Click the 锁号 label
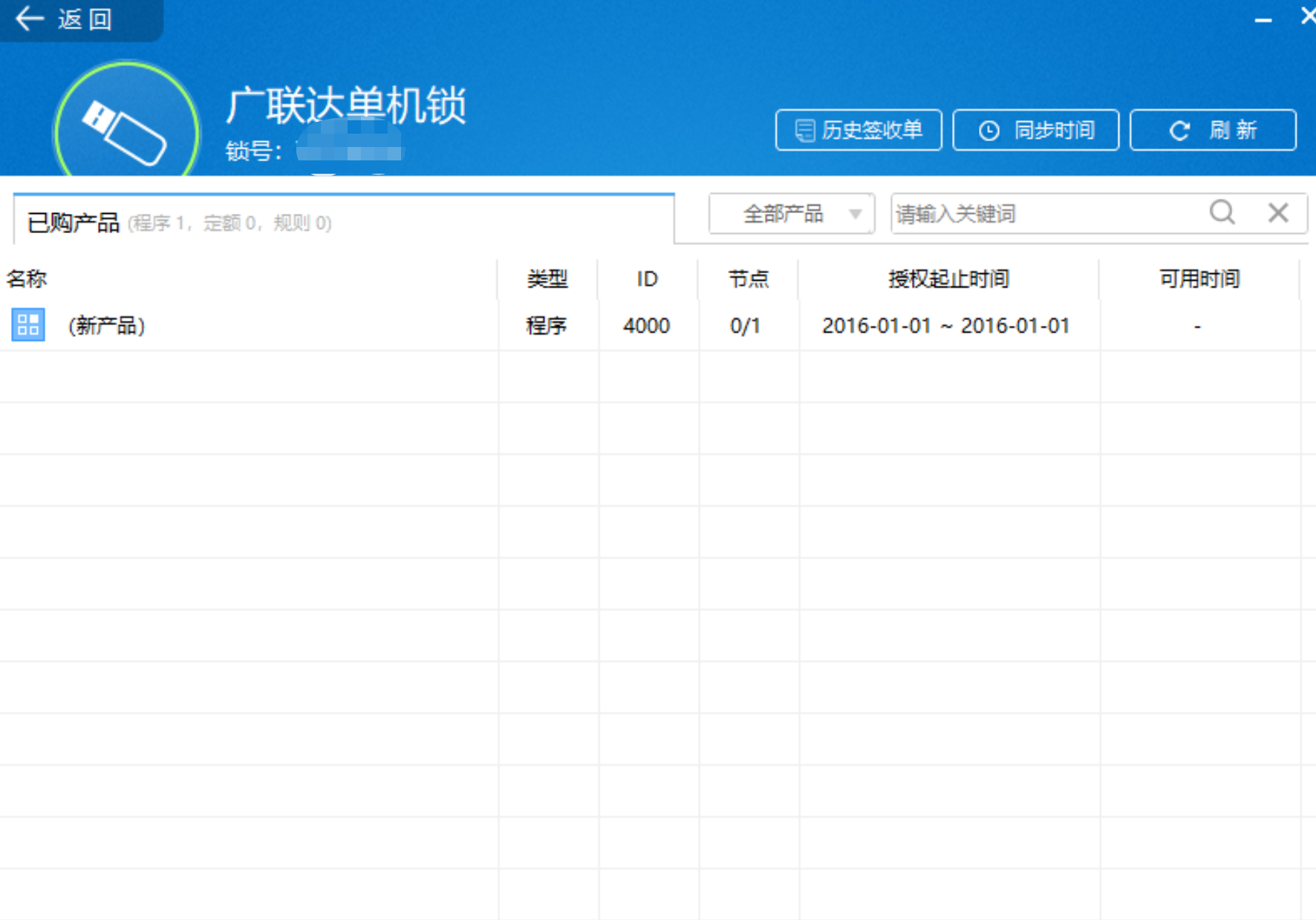1316x920 pixels. point(254,151)
